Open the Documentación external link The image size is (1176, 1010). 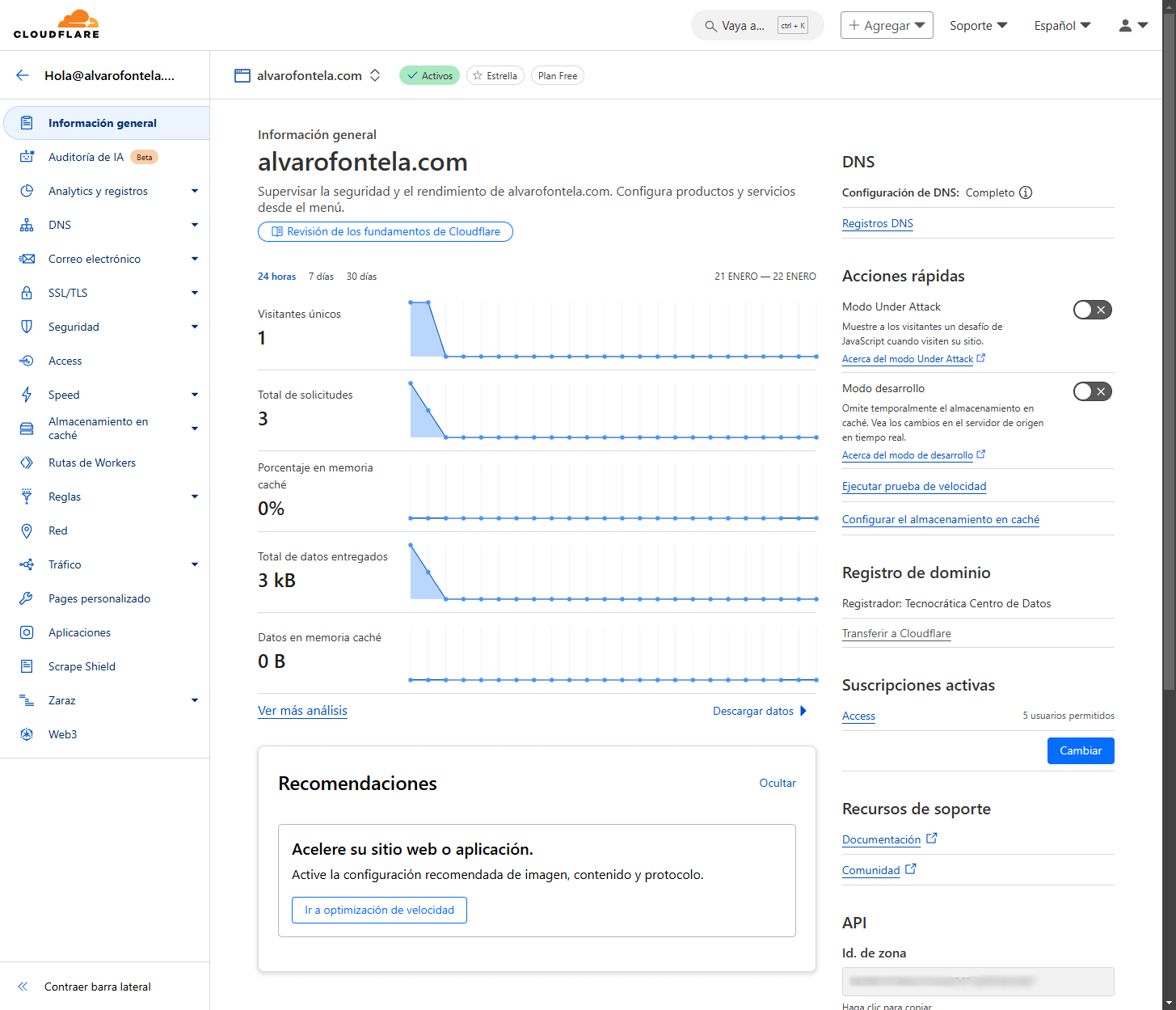(889, 839)
